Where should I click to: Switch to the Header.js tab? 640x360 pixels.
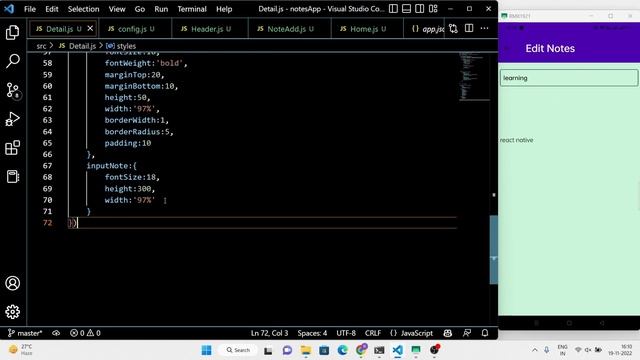(210, 29)
